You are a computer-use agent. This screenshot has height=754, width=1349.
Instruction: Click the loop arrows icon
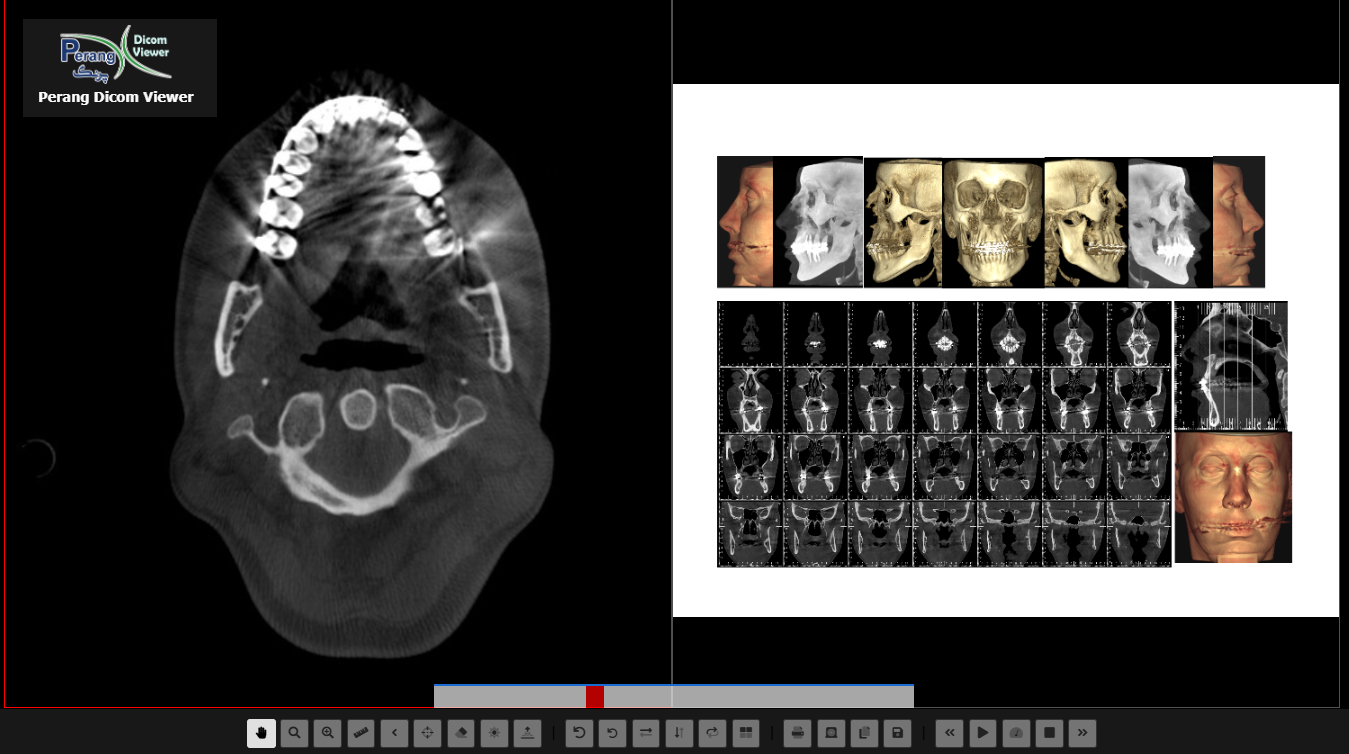click(x=712, y=733)
